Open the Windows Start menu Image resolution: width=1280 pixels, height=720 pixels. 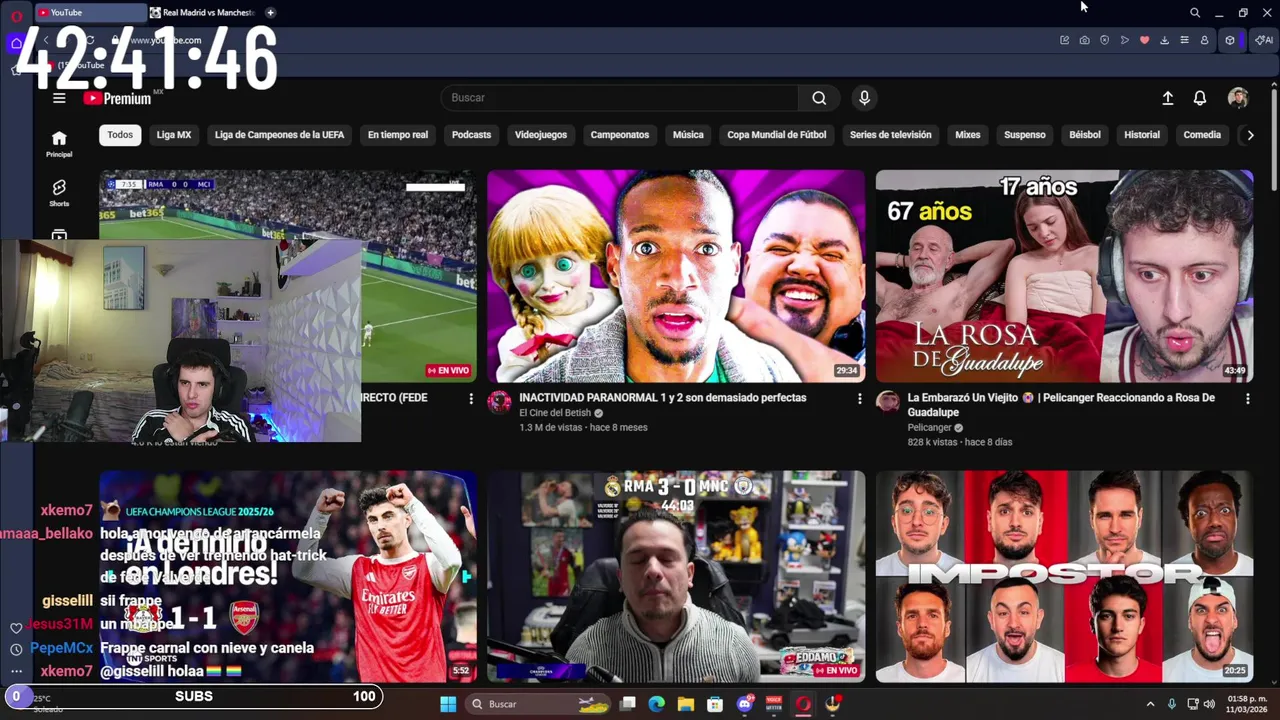[448, 704]
